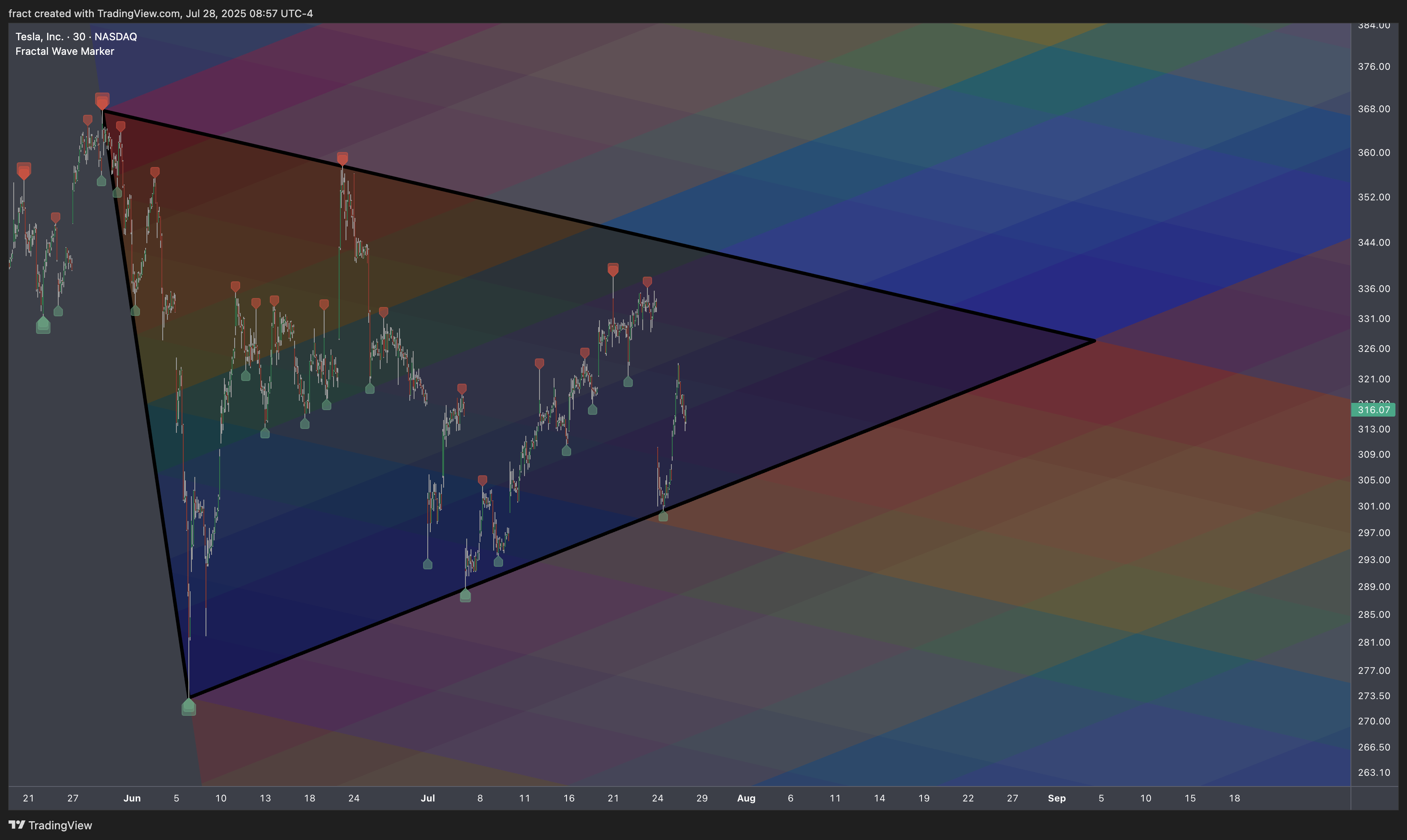Viewport: 1407px width, 840px height.
Task: Click the 277.00 price axis label
Action: 1374,670
